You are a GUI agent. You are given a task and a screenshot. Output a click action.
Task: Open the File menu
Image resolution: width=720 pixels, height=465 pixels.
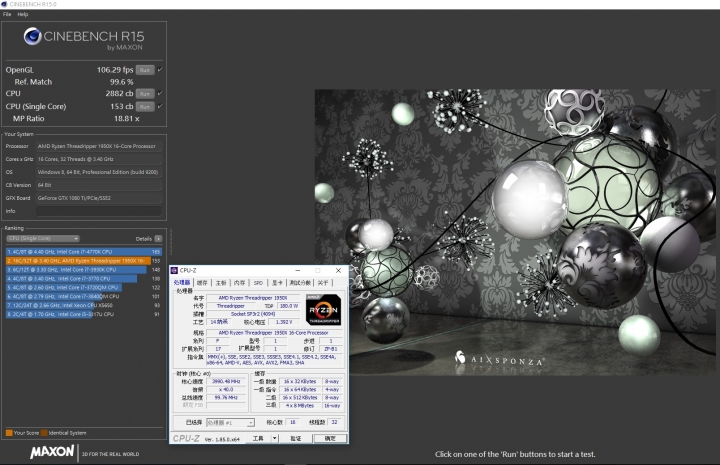[x=7, y=14]
